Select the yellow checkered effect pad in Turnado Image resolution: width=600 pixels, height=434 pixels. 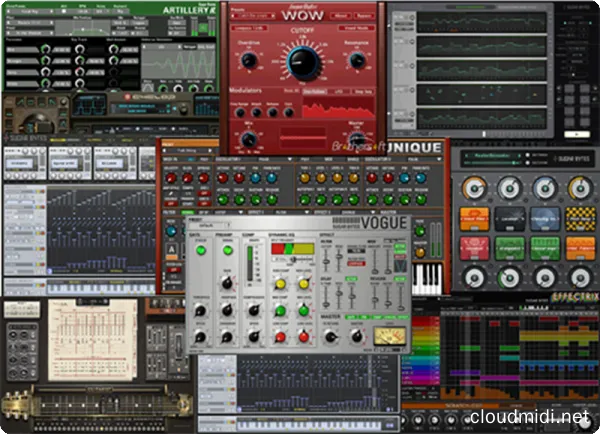[x=580, y=219]
